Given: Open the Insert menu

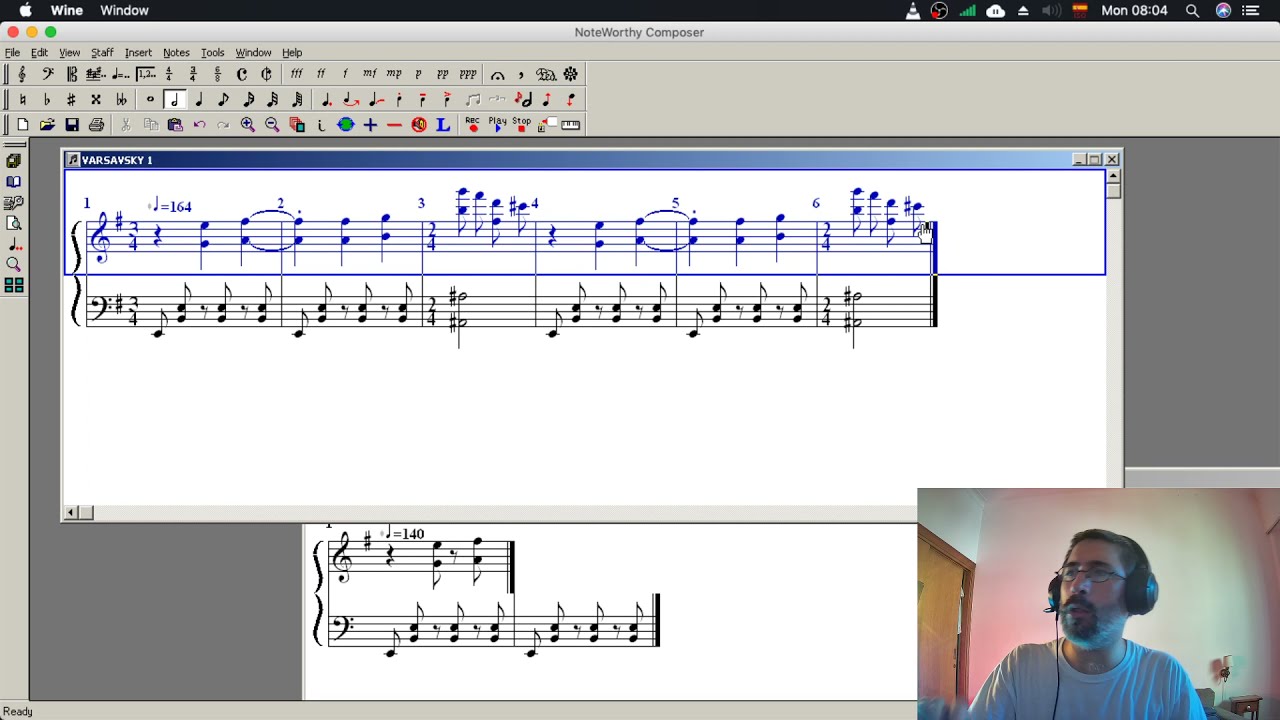Looking at the screenshot, I should coord(138,52).
